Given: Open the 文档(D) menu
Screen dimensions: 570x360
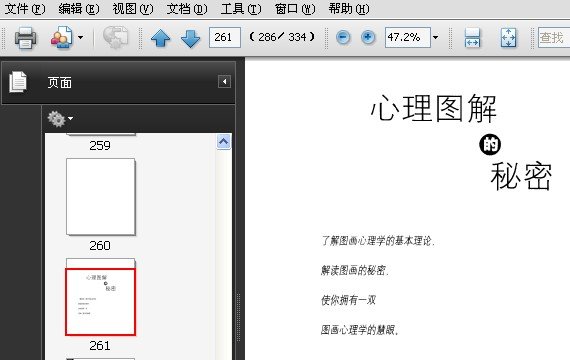Looking at the screenshot, I should pos(187,9).
